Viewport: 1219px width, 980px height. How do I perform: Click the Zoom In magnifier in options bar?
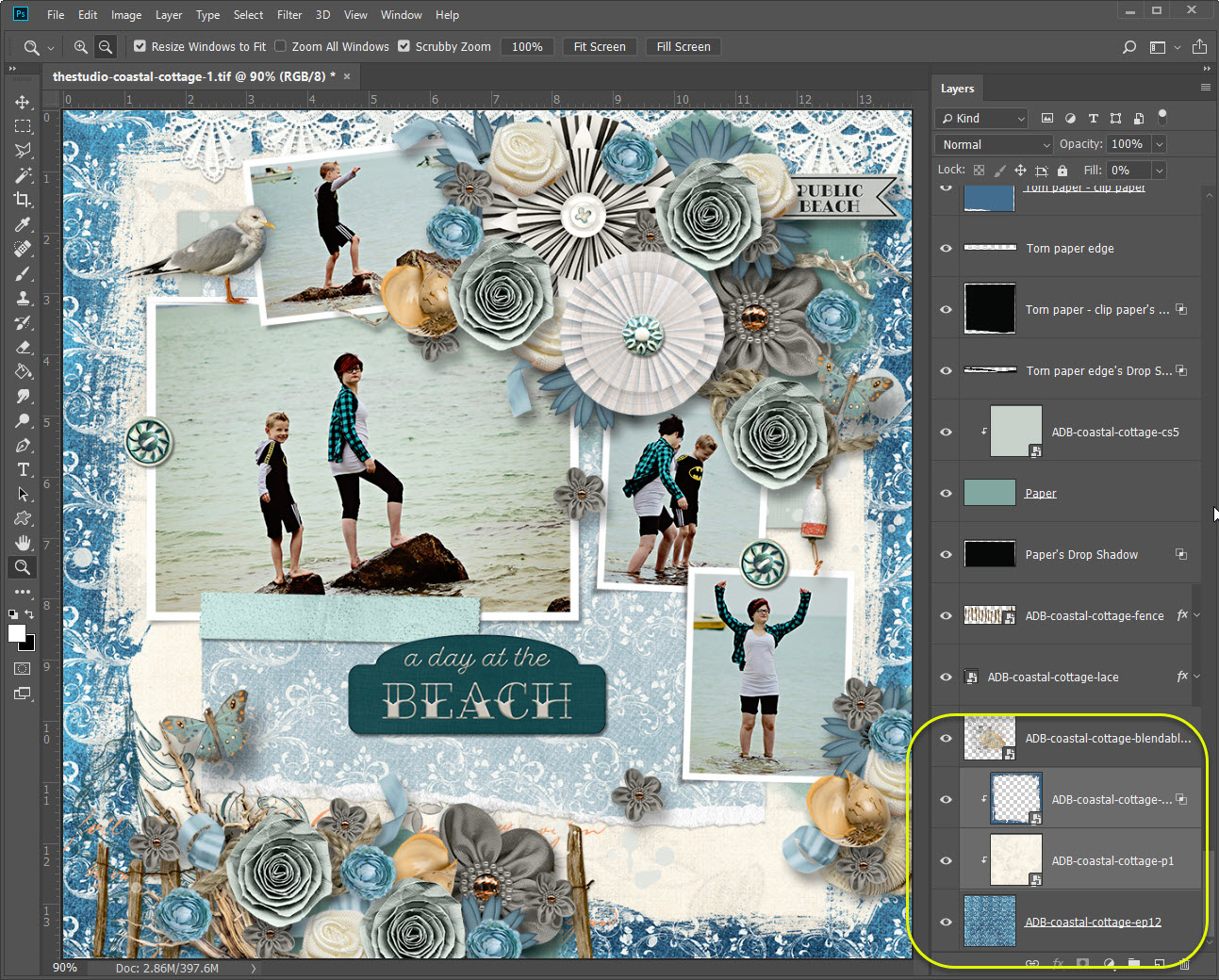(81, 46)
